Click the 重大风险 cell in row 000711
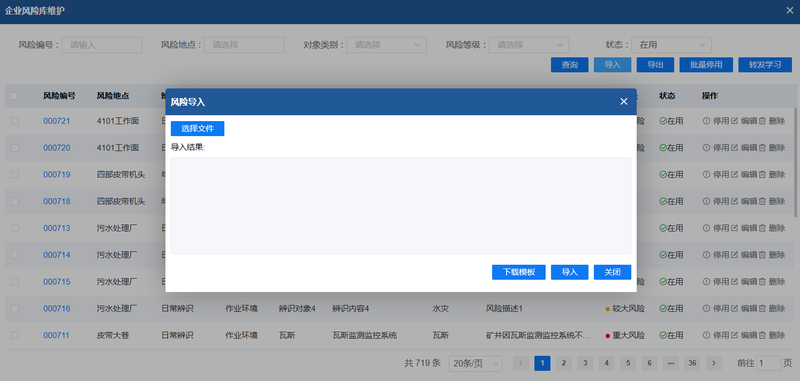Screen dimensions: 800x381 point(625,335)
